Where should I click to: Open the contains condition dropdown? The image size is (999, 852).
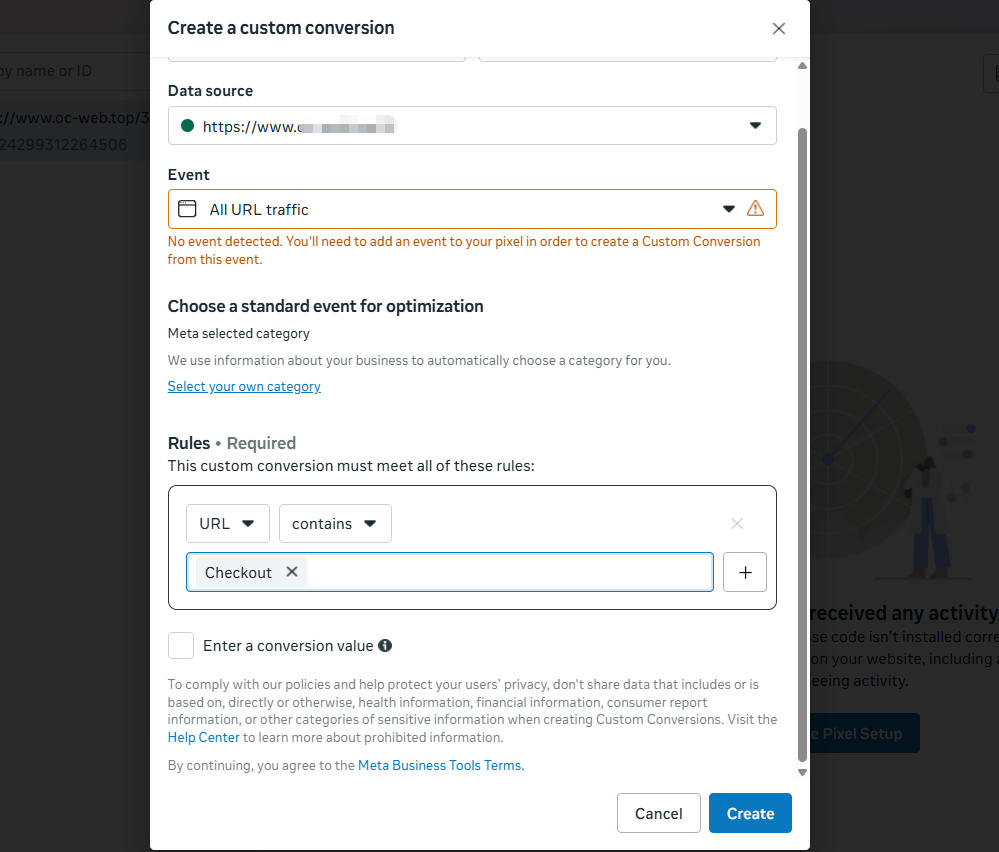334,523
